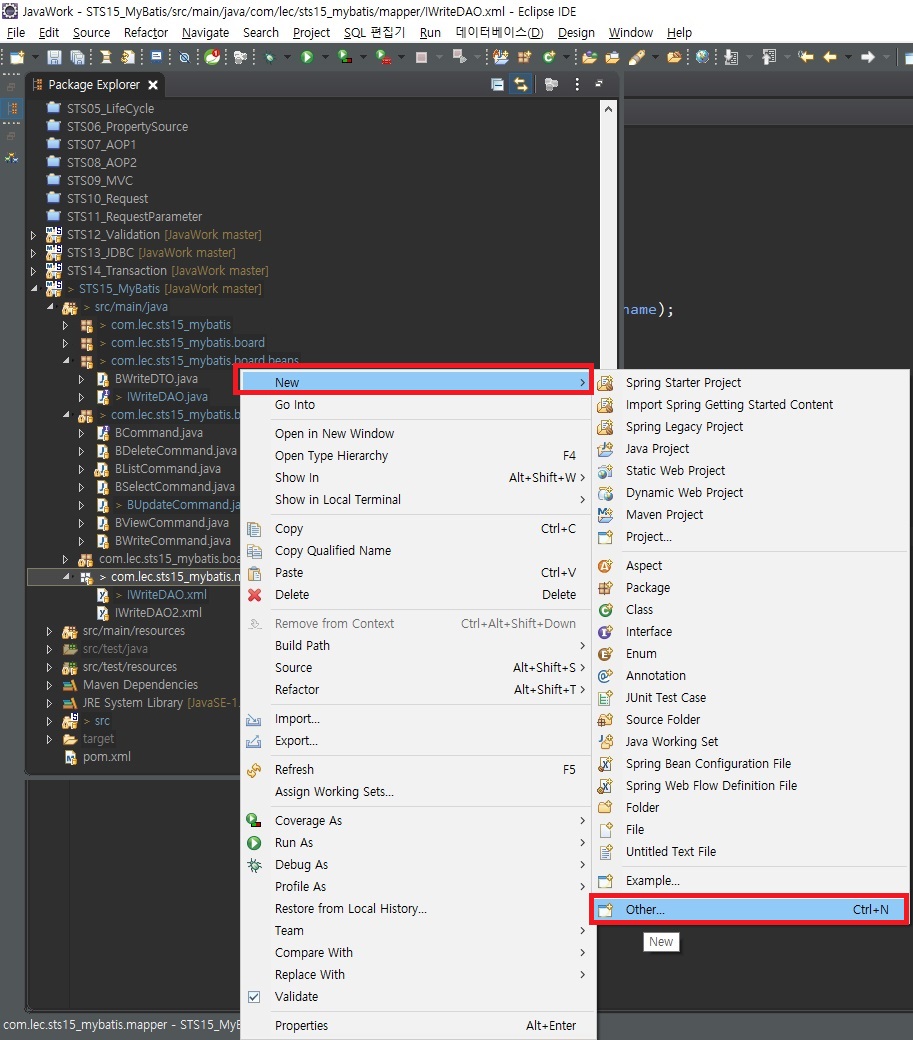Expand the STS13_JDBC project

pyautogui.click(x=33, y=253)
